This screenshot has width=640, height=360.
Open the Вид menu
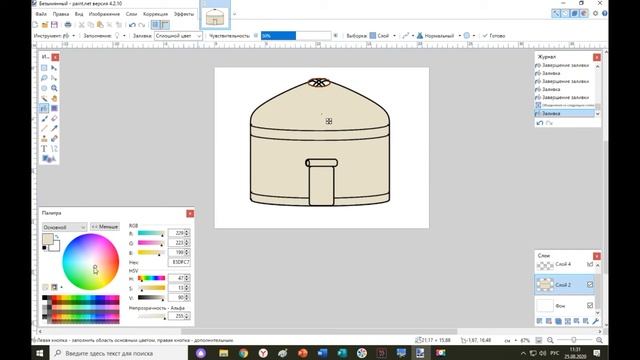point(79,14)
